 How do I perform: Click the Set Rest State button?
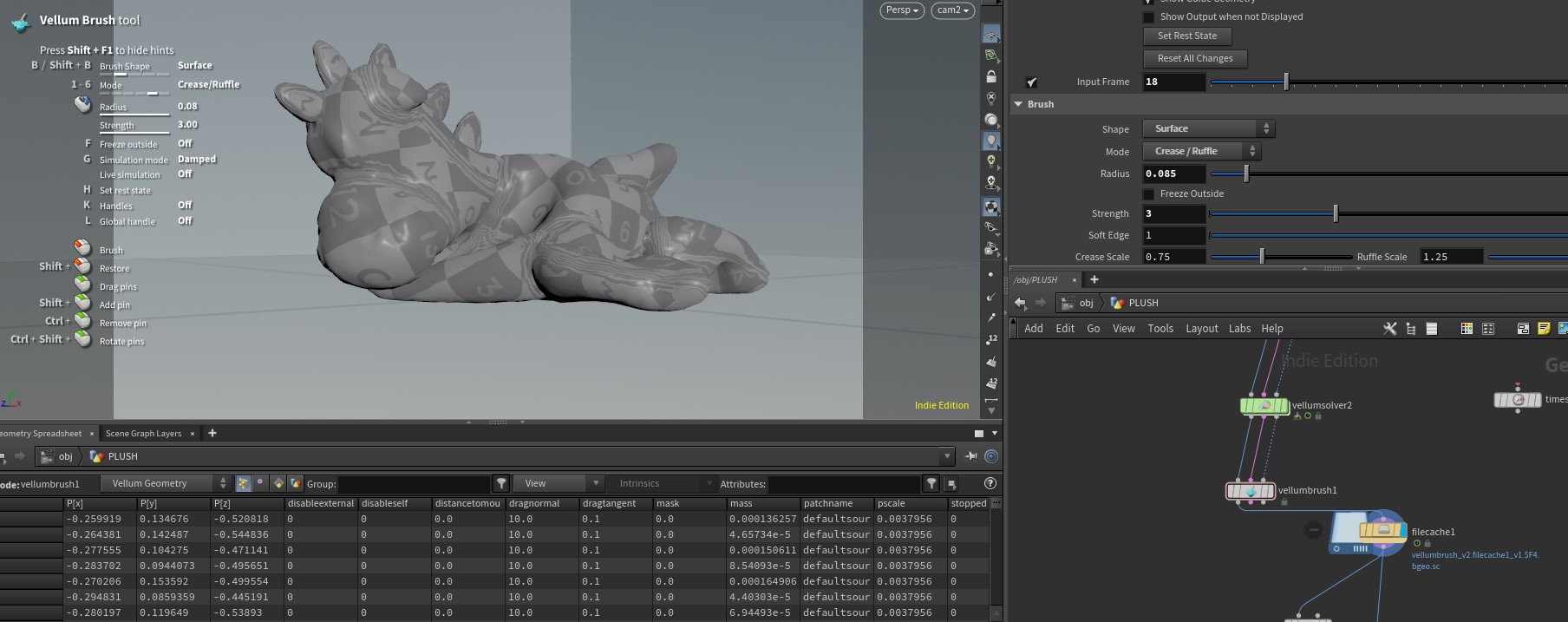[x=1187, y=36]
